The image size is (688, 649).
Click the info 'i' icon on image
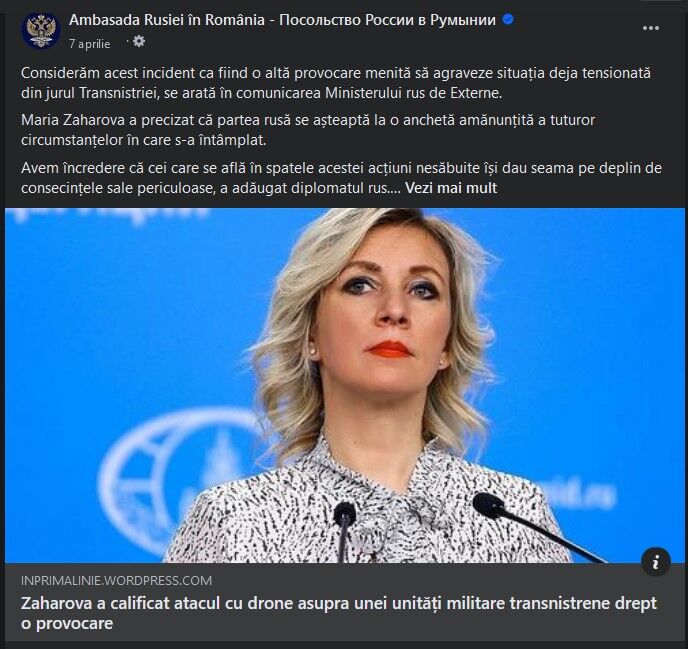point(656,562)
